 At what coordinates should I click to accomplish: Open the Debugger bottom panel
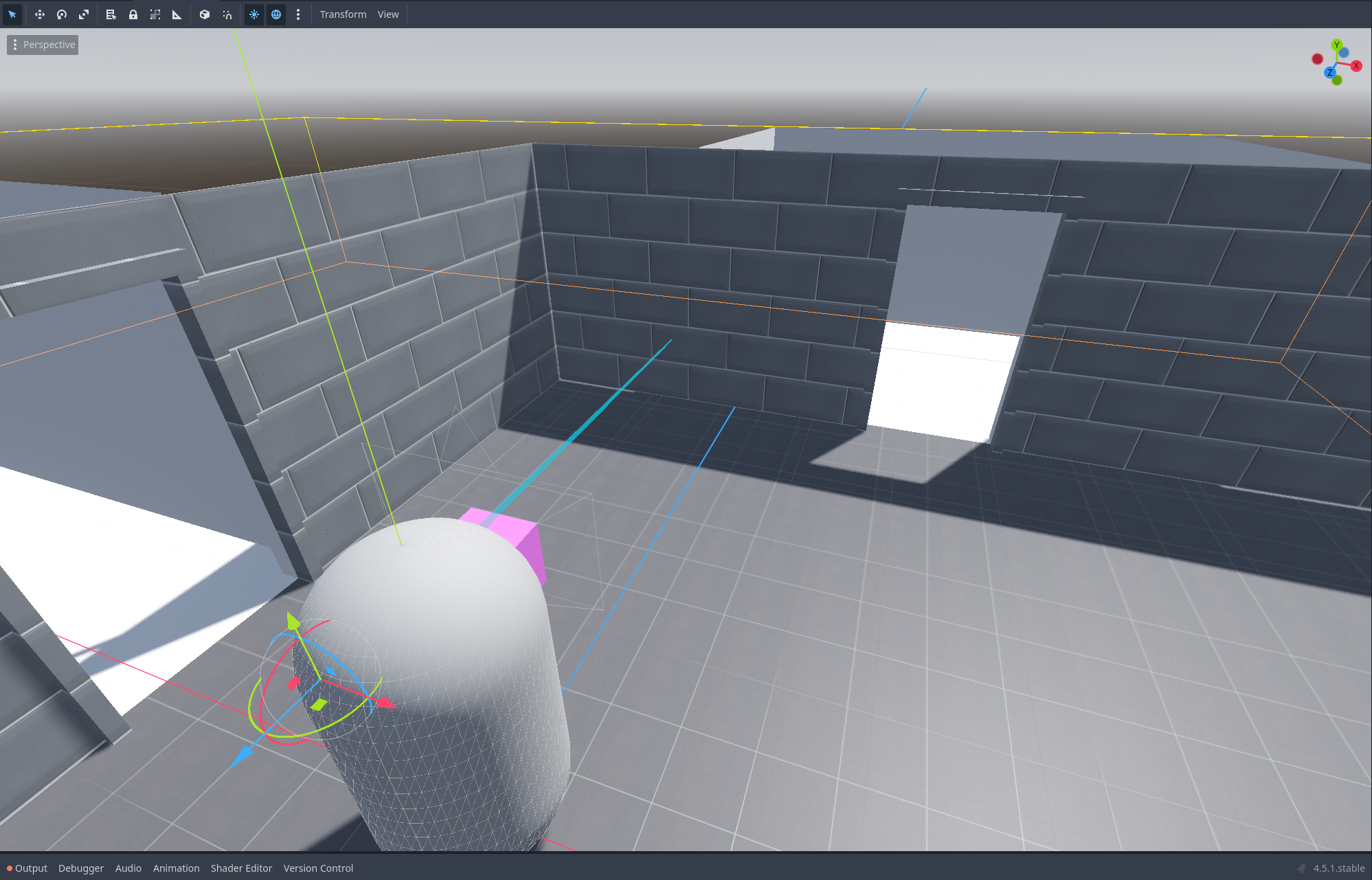(81, 868)
